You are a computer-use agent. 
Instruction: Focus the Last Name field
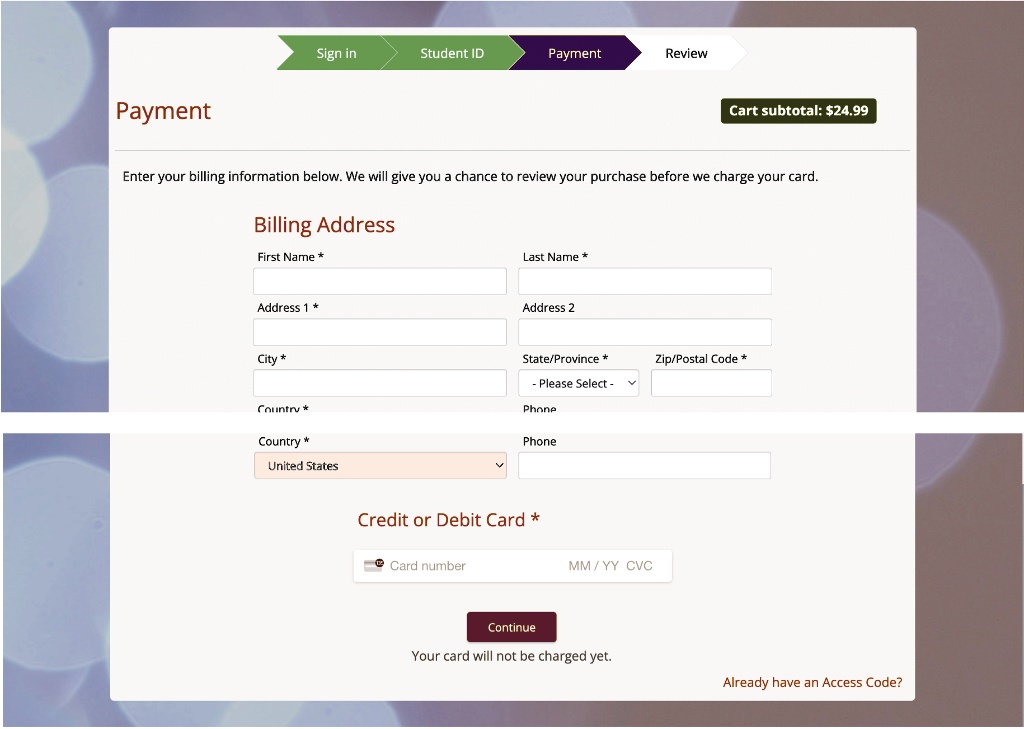[645, 281]
